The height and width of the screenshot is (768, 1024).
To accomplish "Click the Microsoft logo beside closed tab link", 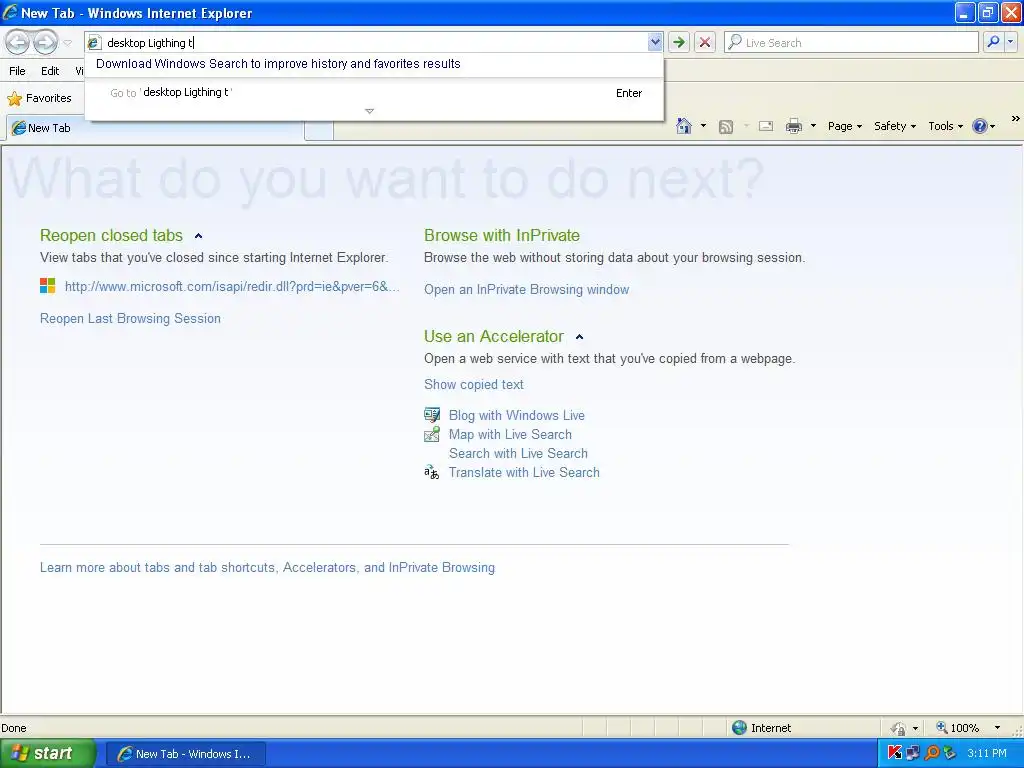I will coord(48,285).
